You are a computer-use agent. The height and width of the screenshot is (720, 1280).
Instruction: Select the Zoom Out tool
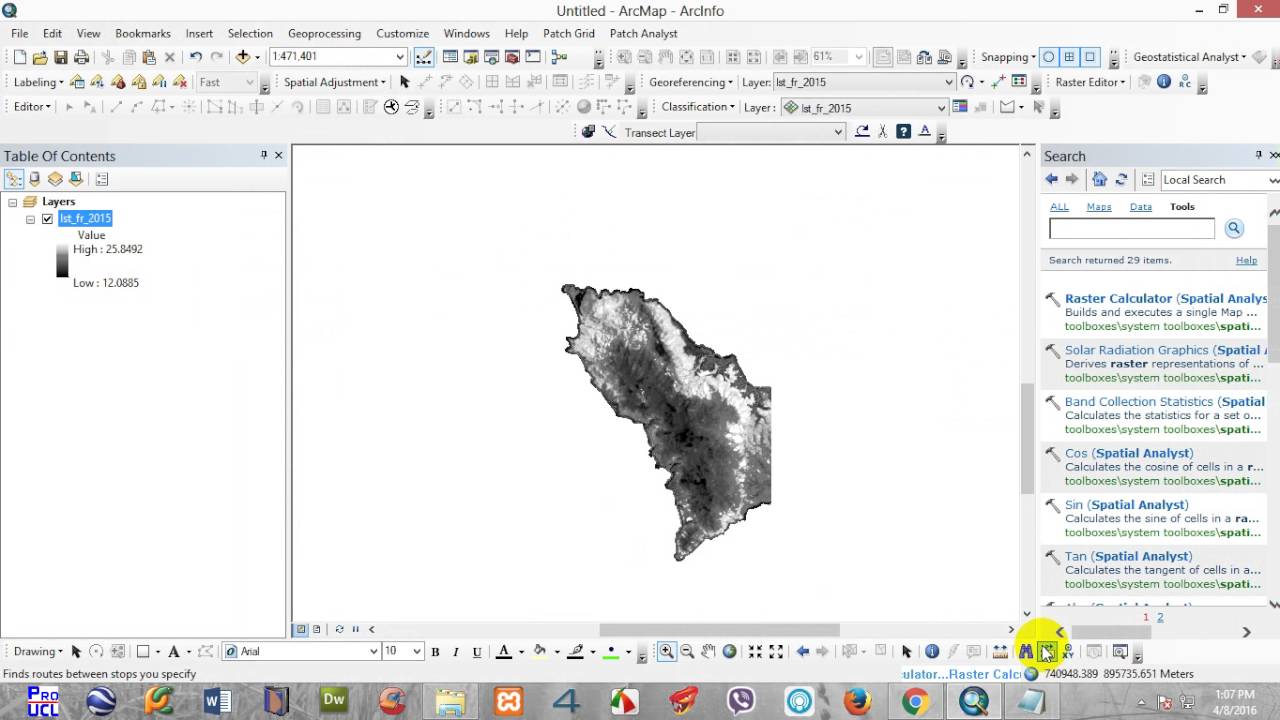(687, 651)
